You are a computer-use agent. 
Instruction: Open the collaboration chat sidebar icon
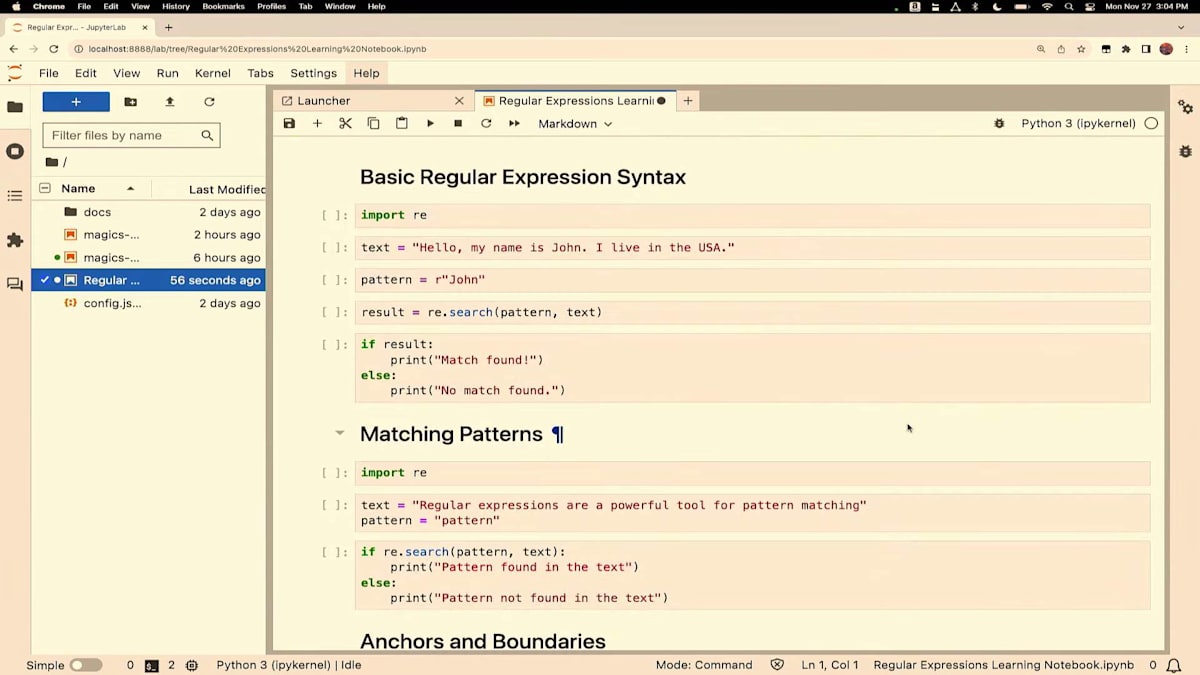(x=15, y=284)
